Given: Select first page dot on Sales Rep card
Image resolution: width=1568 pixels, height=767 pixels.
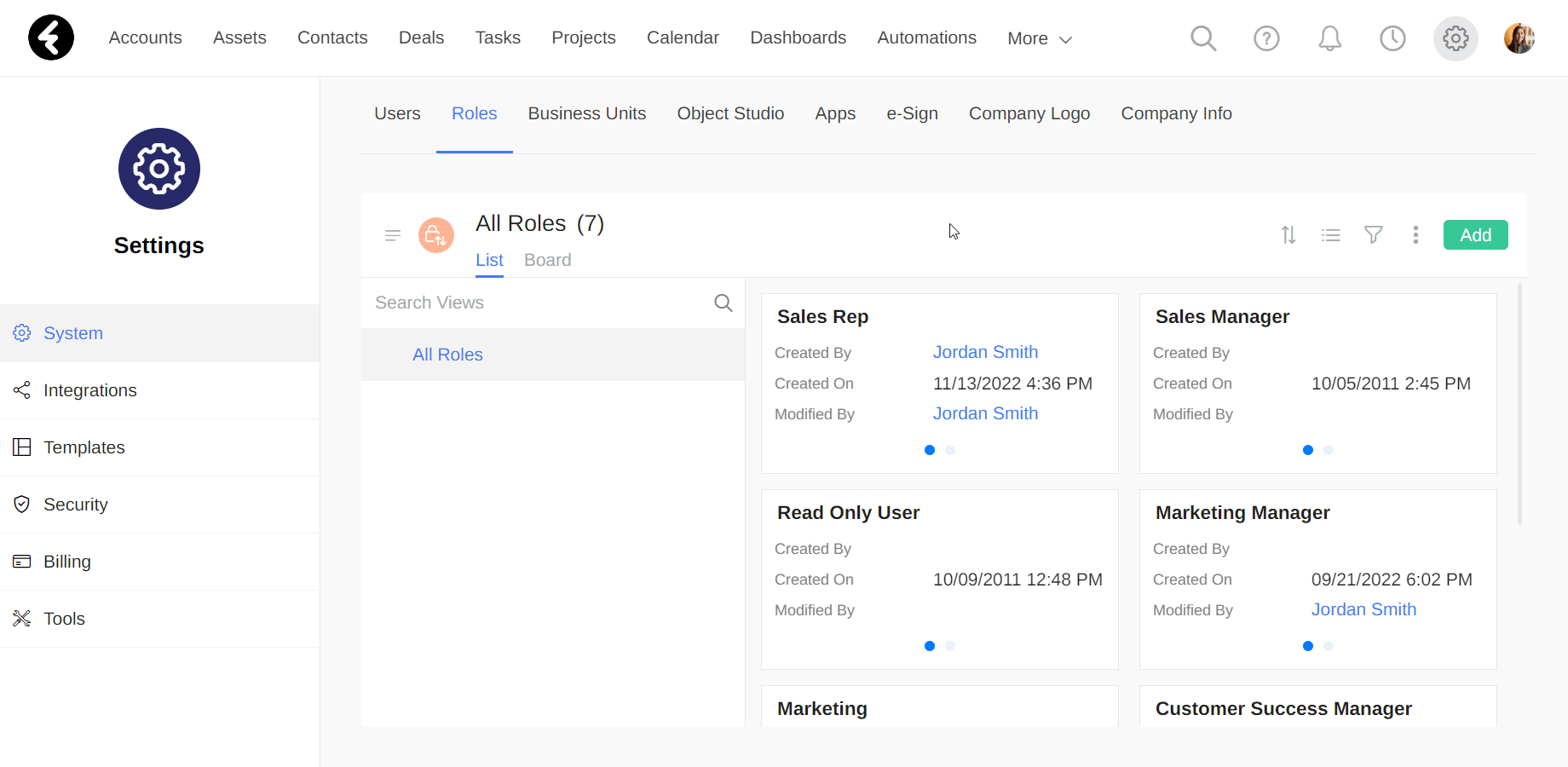Looking at the screenshot, I should tap(930, 450).
